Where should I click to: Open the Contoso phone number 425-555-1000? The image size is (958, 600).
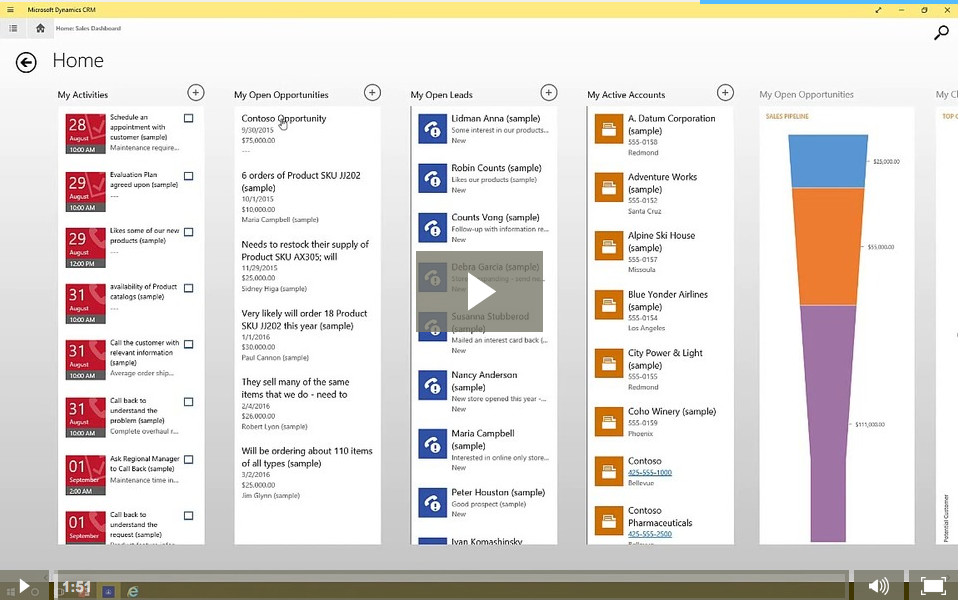649,472
